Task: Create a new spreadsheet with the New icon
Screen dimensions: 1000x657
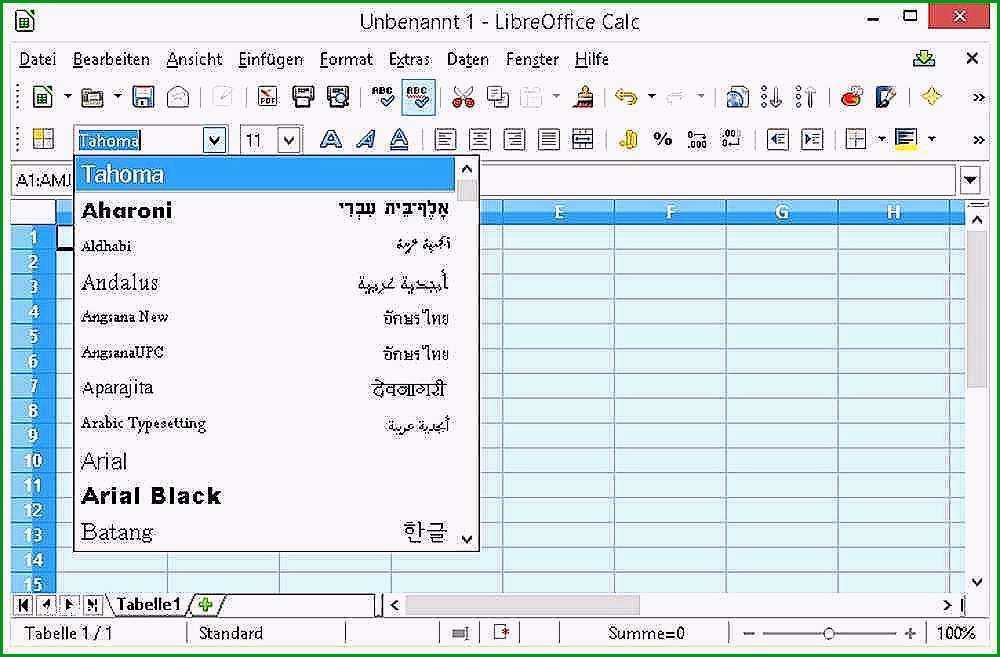Action: tap(43, 97)
